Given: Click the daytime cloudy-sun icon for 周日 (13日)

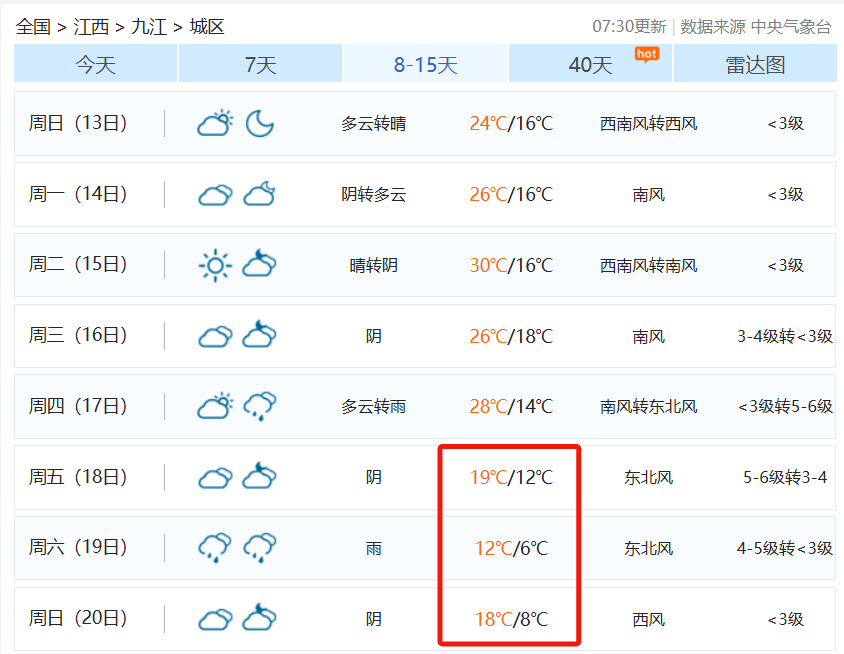Looking at the screenshot, I should click(215, 123).
